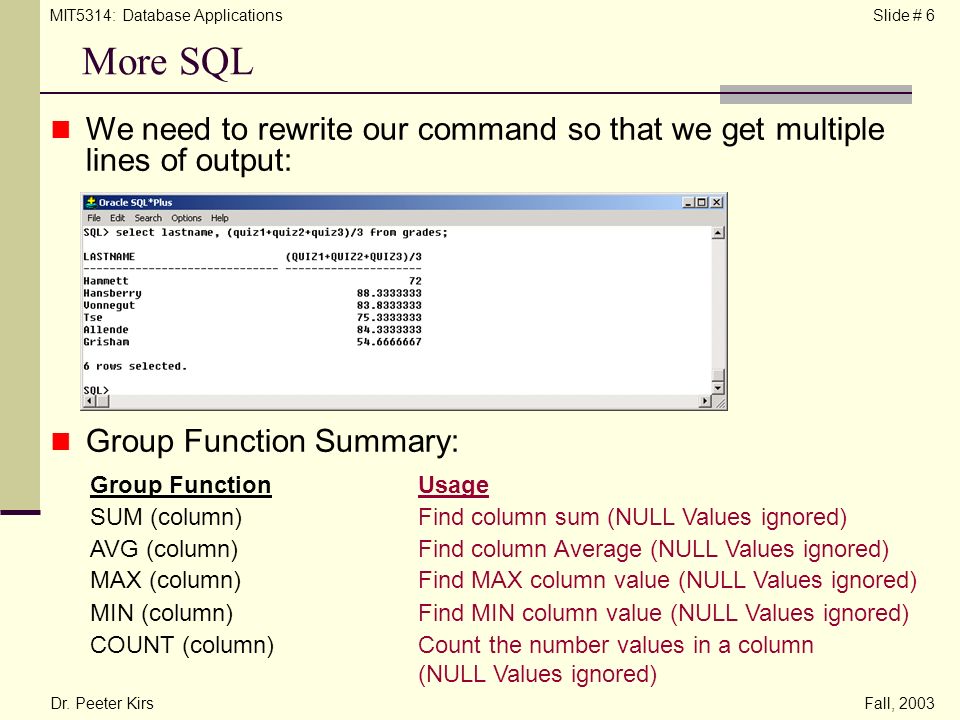Click the value 72
The width and height of the screenshot is (960, 720).
pyautogui.click(x=415, y=281)
